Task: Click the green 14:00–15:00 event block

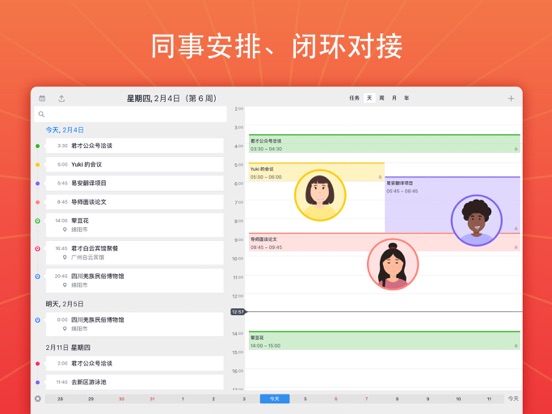Action: click(384, 340)
